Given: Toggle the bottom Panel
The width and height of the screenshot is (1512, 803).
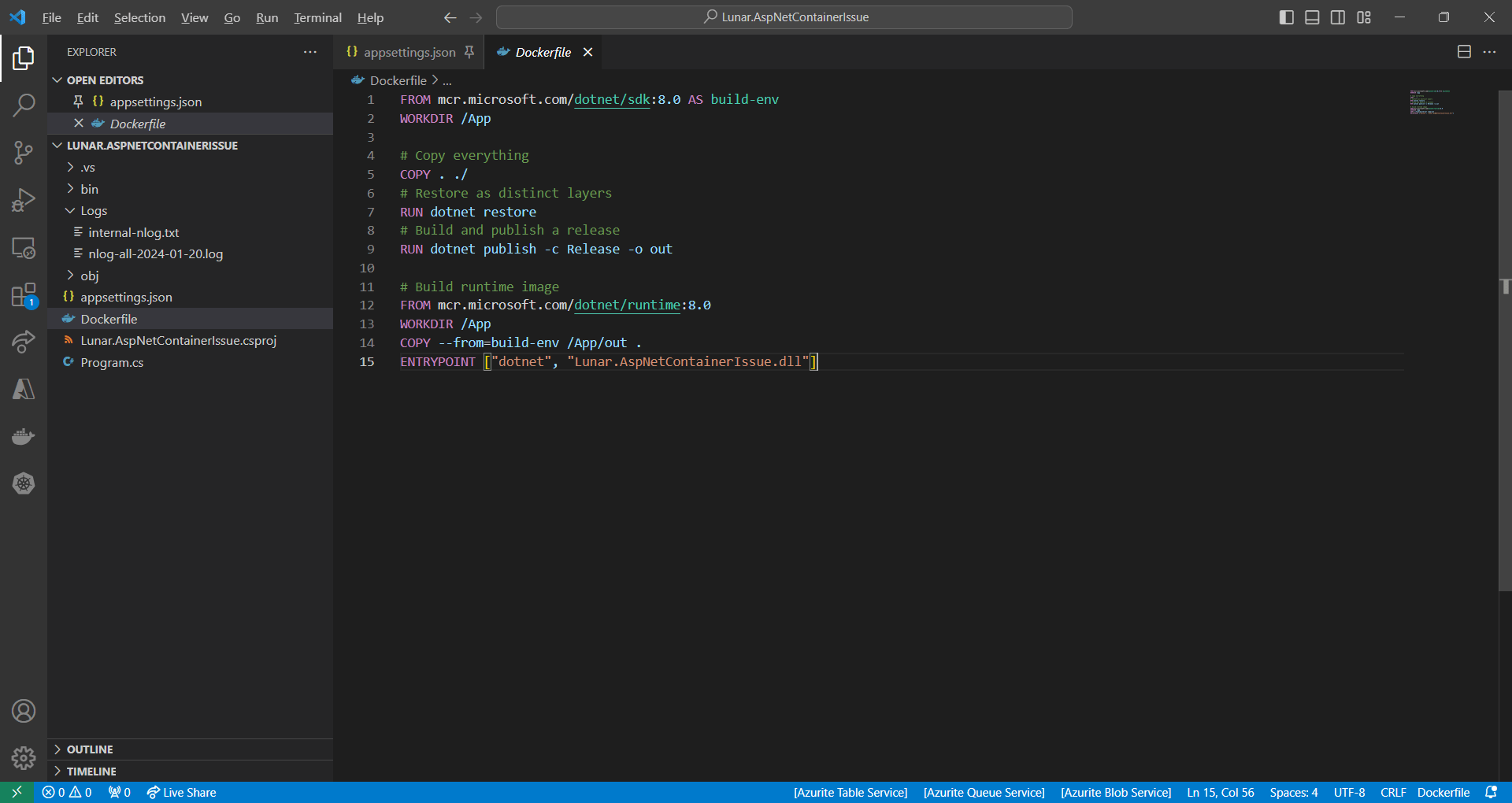Looking at the screenshot, I should (1312, 17).
